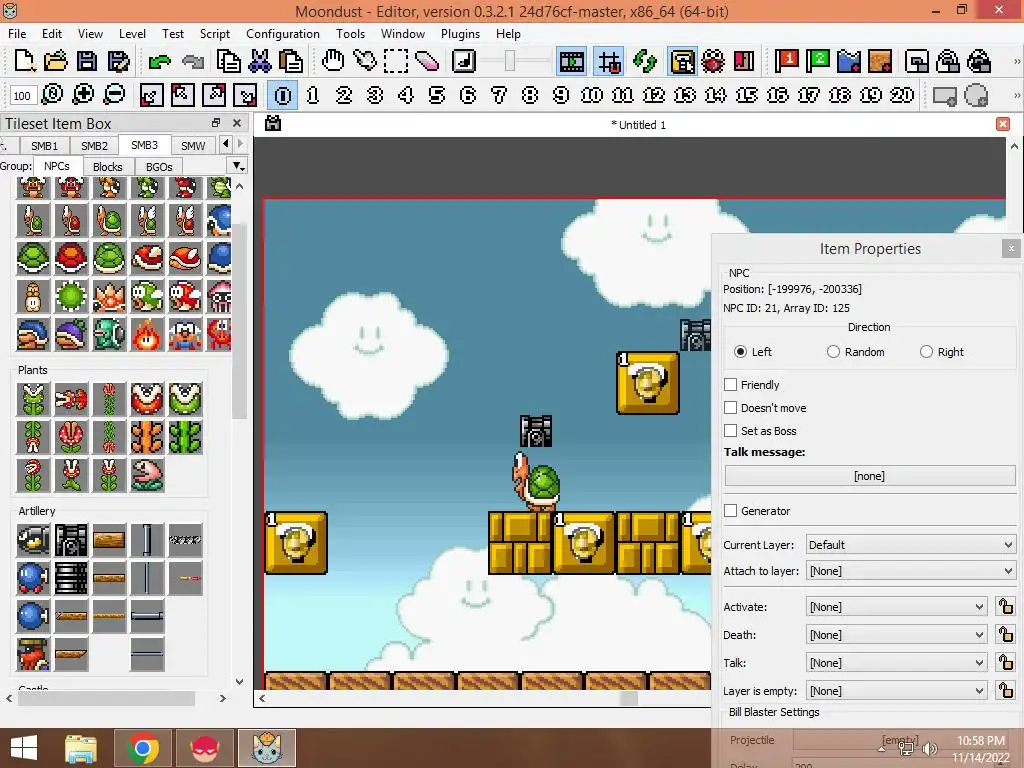1024x768 pixels.
Task: Go to section 20
Action: 902,95
